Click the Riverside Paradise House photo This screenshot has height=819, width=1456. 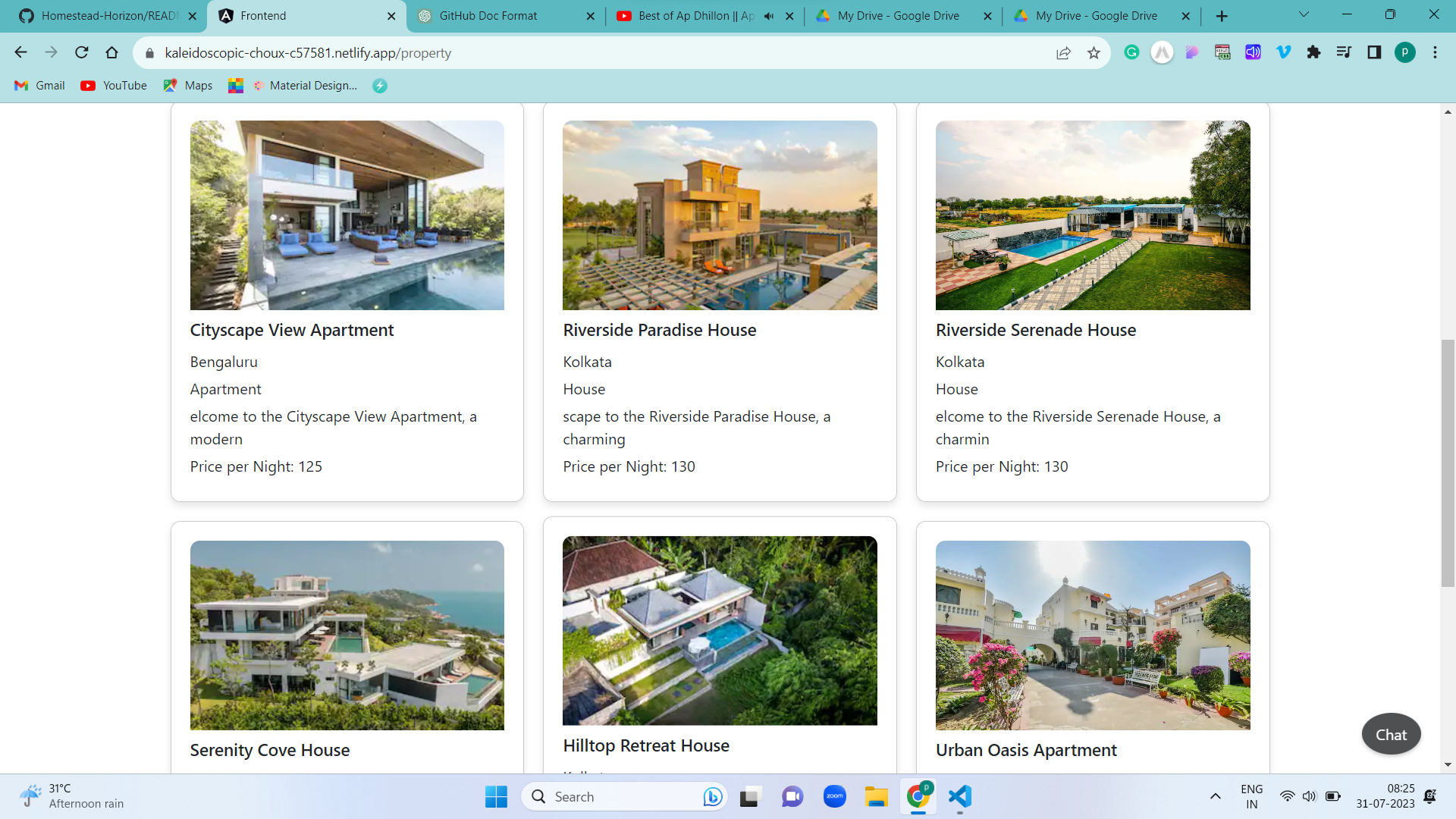719,215
